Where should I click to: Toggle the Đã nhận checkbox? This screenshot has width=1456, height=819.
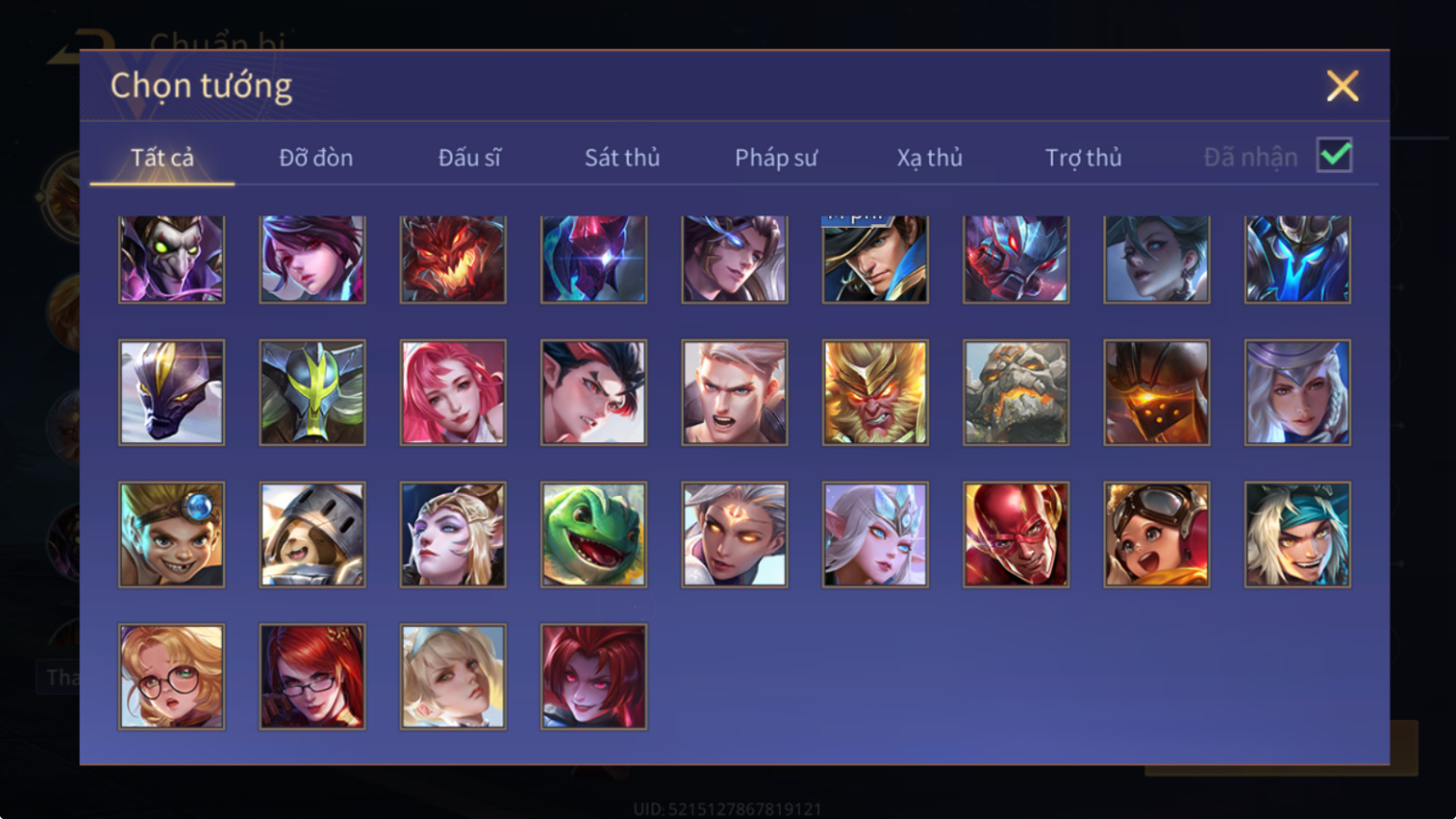click(x=1334, y=155)
